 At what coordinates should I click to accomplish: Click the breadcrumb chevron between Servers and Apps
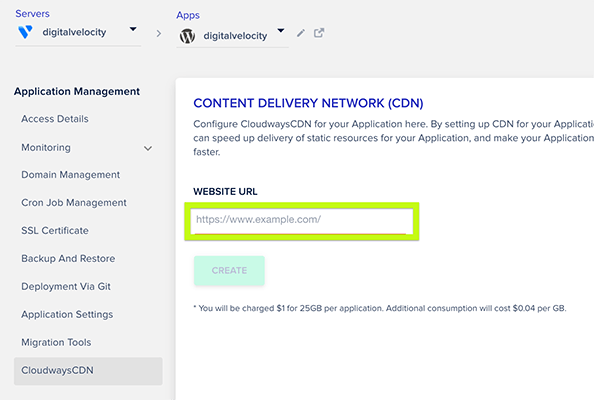click(159, 34)
